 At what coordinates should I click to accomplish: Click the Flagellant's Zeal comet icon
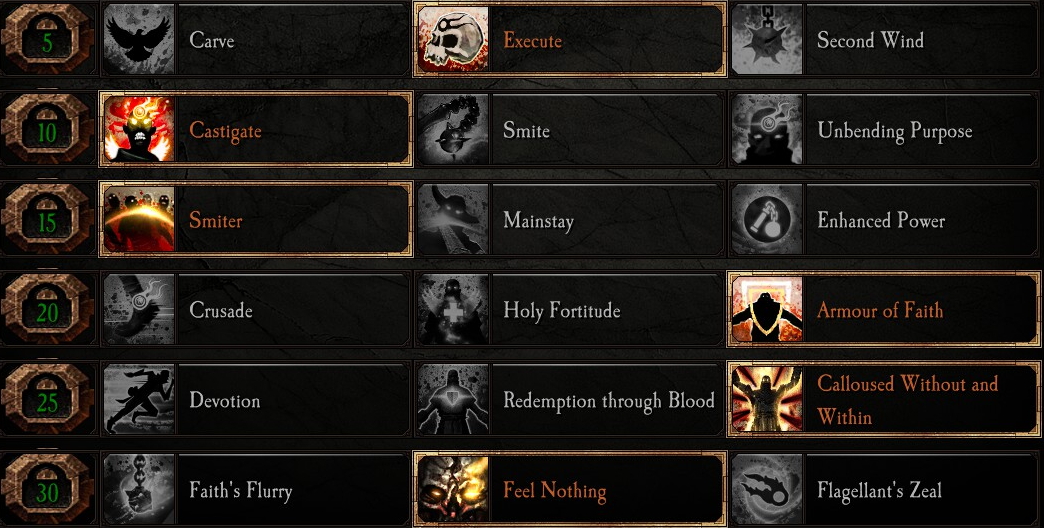pos(767,490)
